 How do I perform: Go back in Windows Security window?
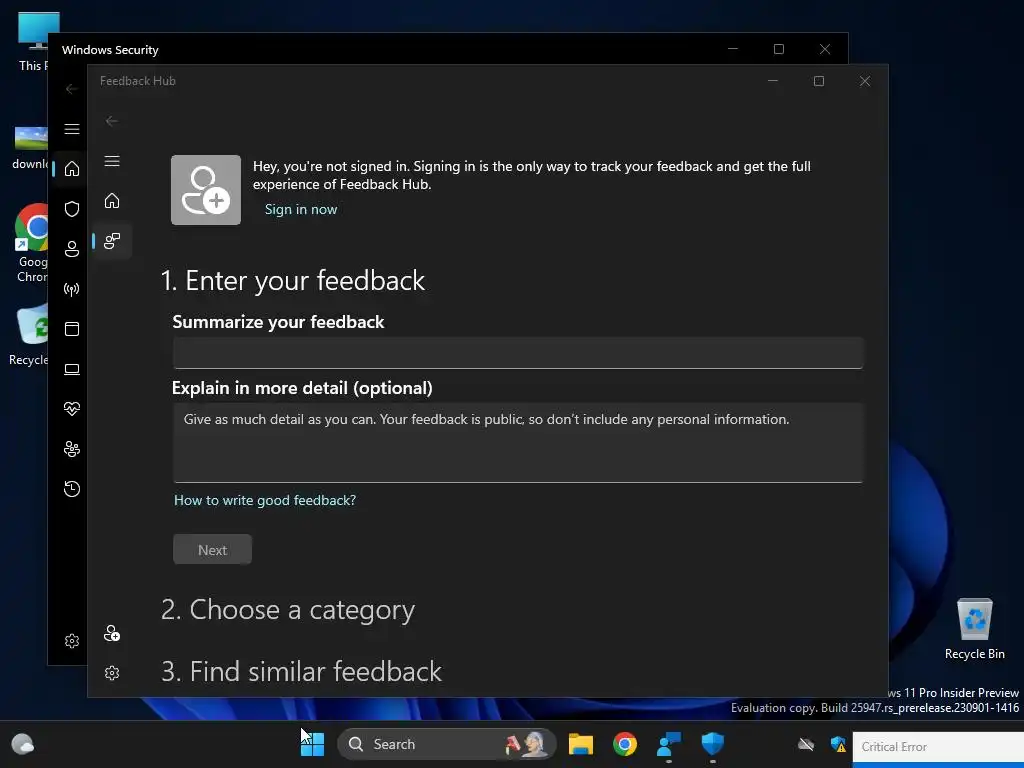click(x=72, y=89)
